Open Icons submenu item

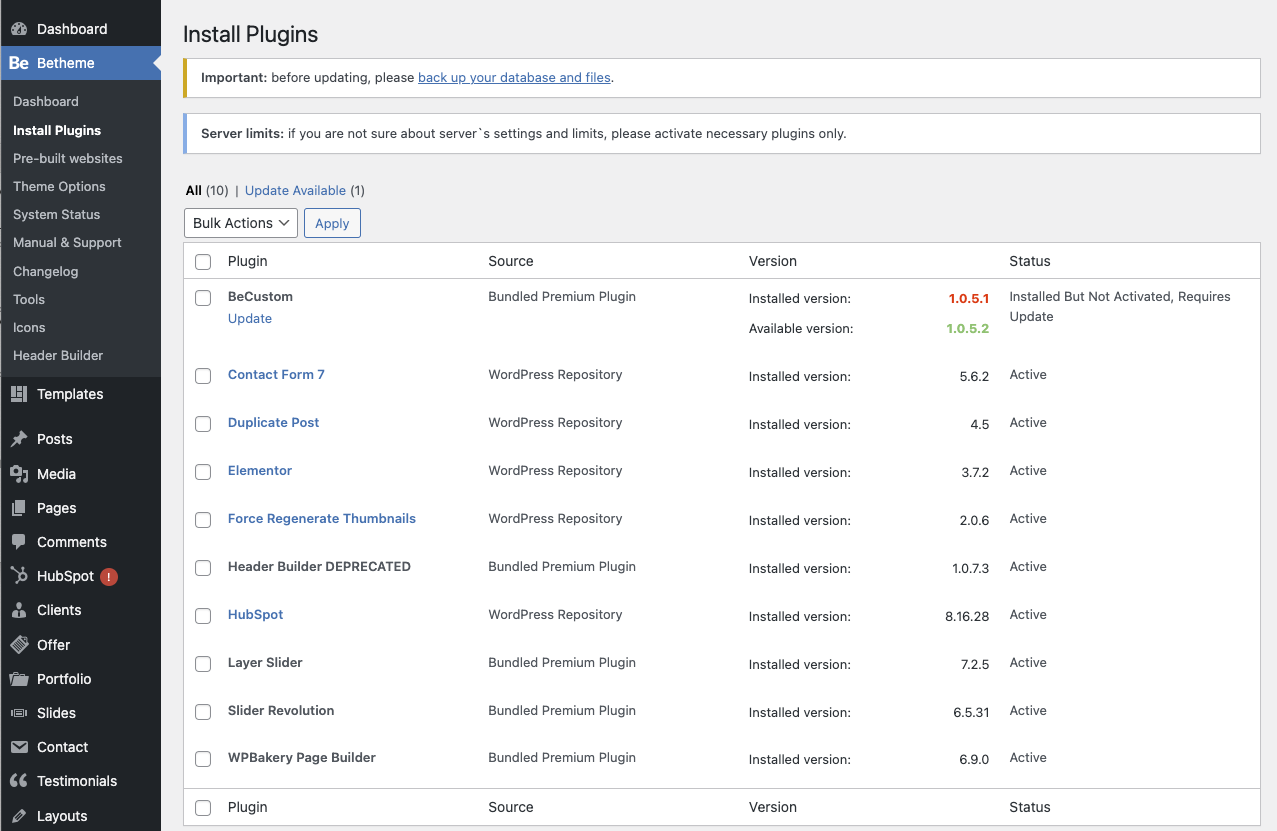(29, 327)
